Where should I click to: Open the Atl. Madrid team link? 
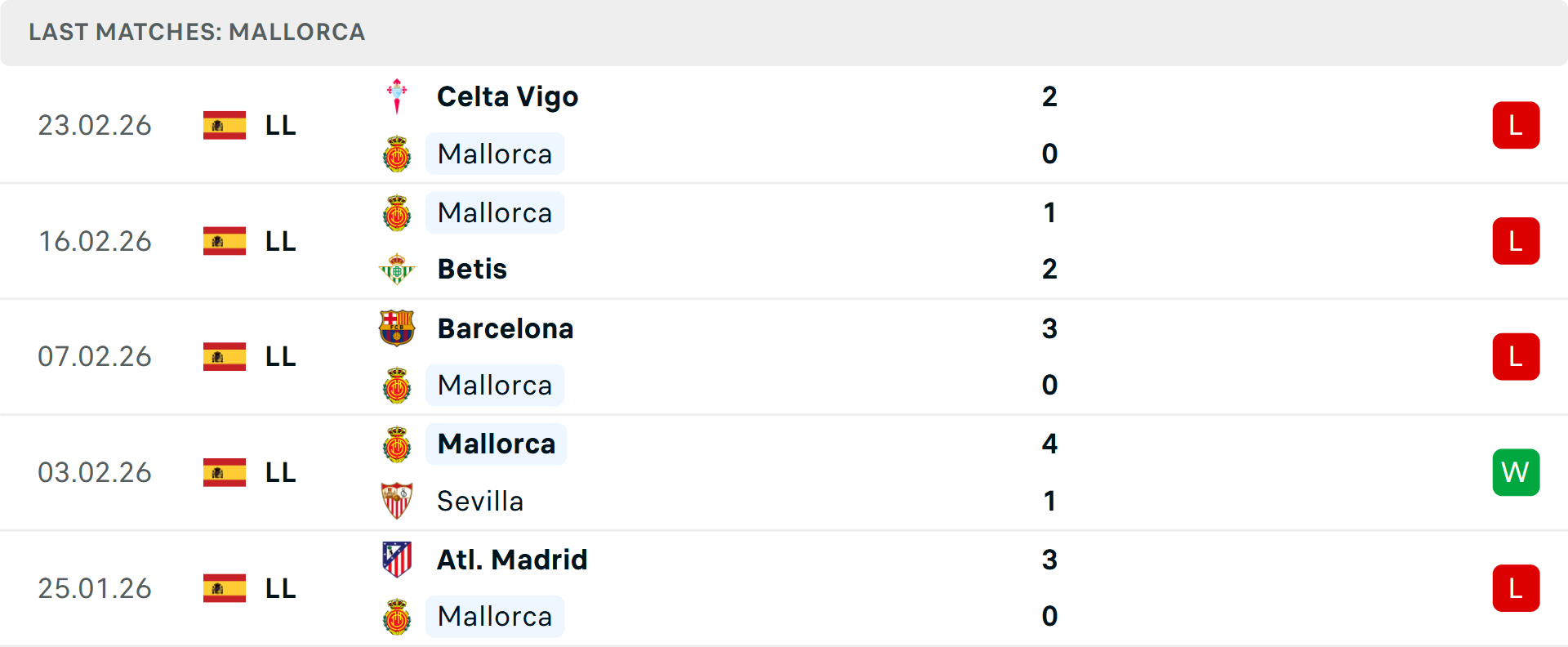[512, 560]
